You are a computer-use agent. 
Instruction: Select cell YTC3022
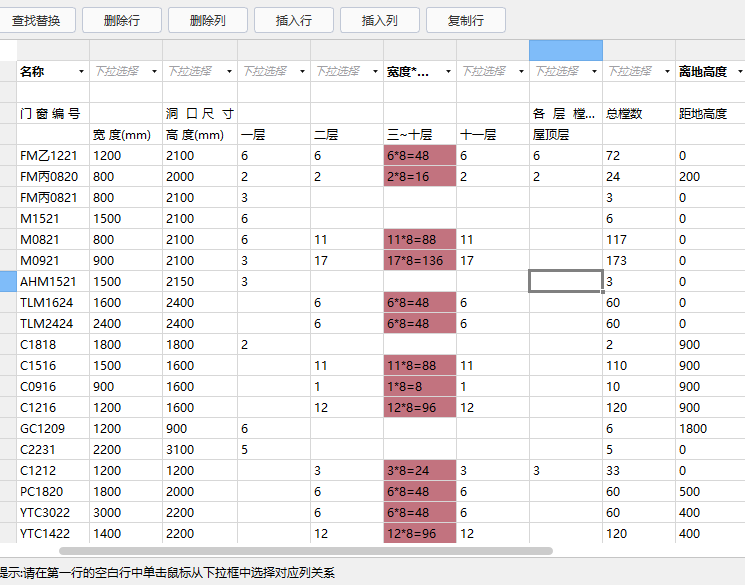pyautogui.click(x=53, y=512)
